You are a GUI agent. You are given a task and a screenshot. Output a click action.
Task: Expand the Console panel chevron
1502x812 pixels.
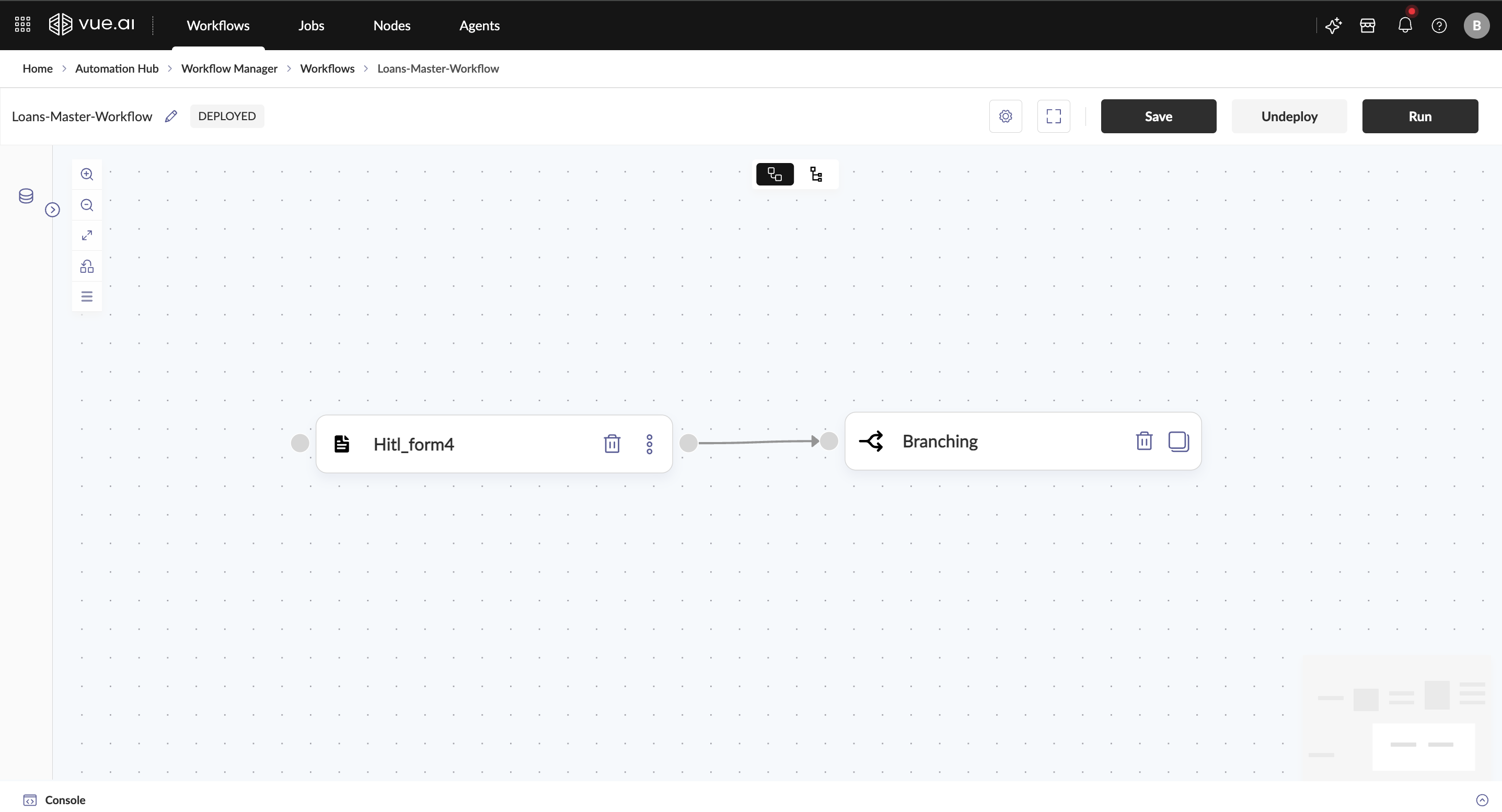pyautogui.click(x=1482, y=800)
